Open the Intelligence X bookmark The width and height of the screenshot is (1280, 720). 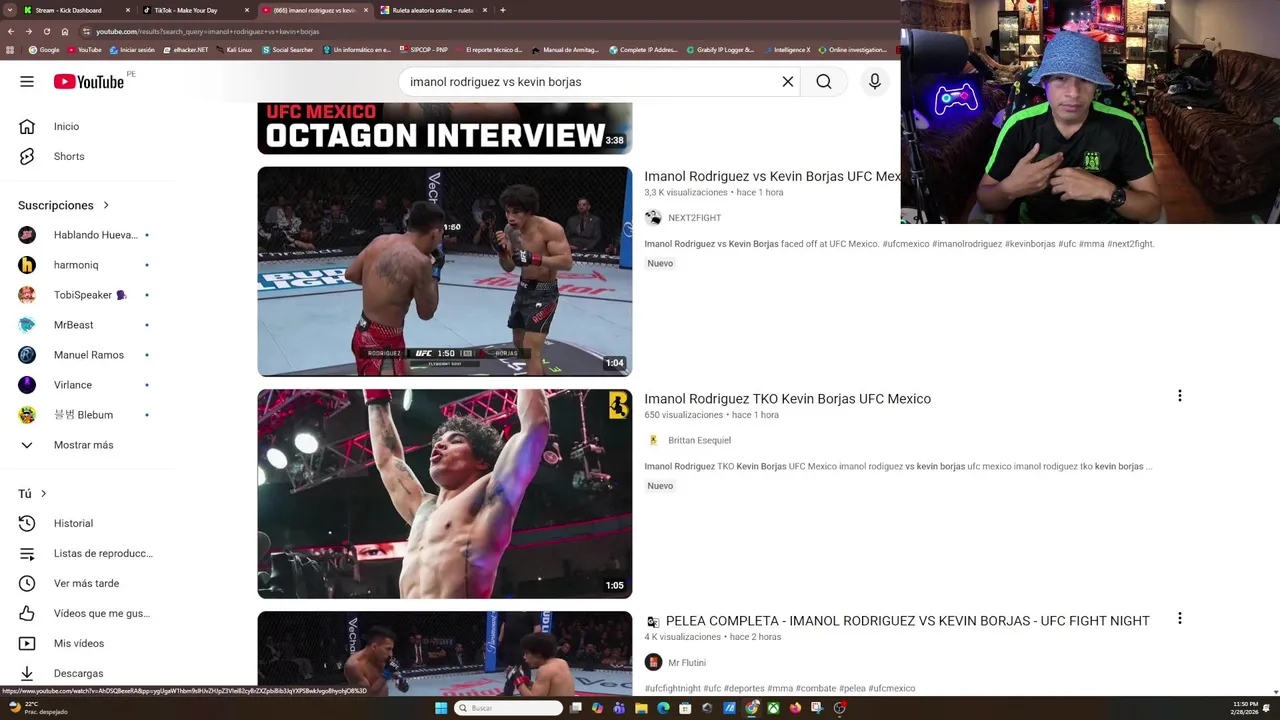[x=787, y=49]
